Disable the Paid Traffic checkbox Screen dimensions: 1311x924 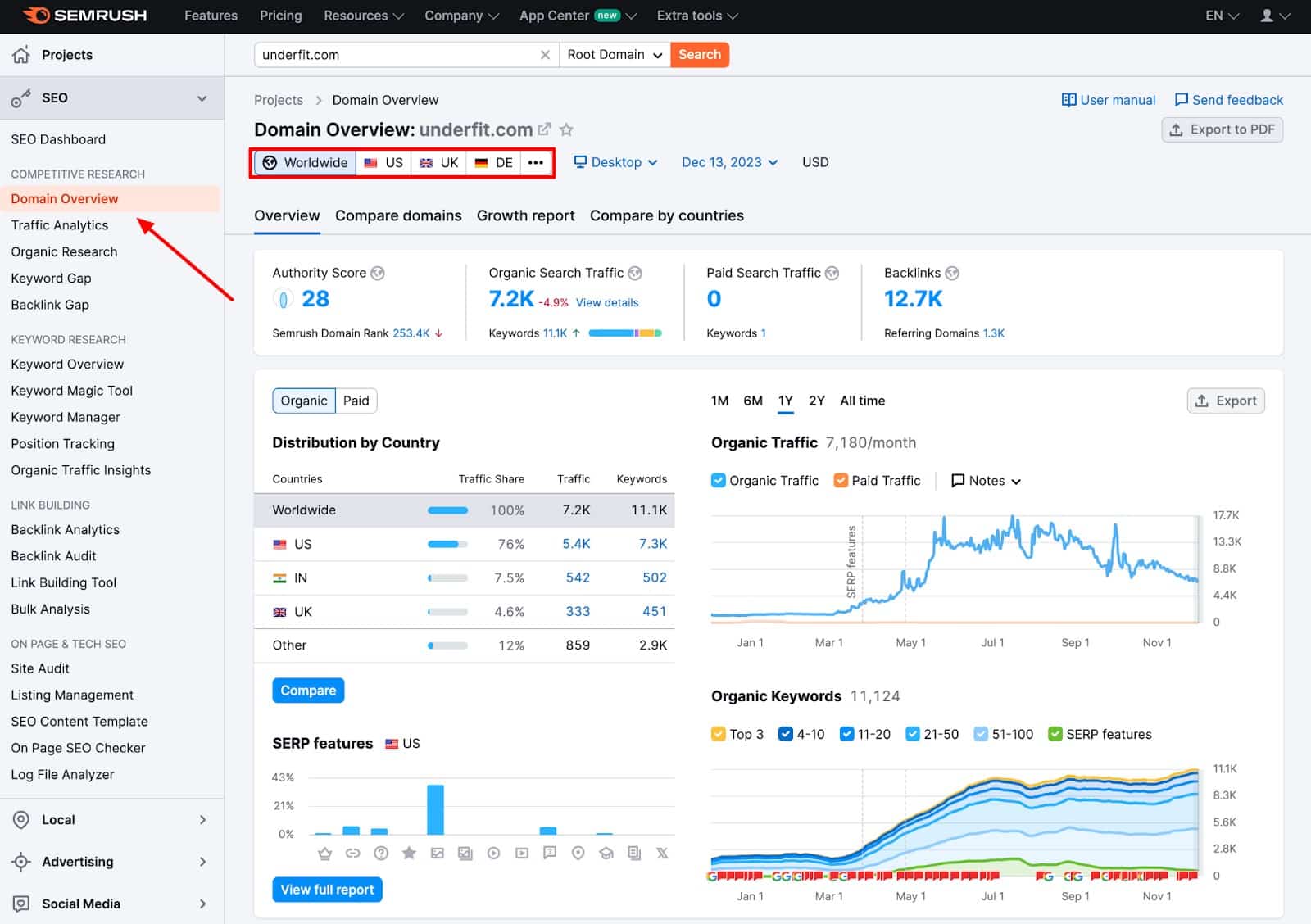(x=841, y=481)
